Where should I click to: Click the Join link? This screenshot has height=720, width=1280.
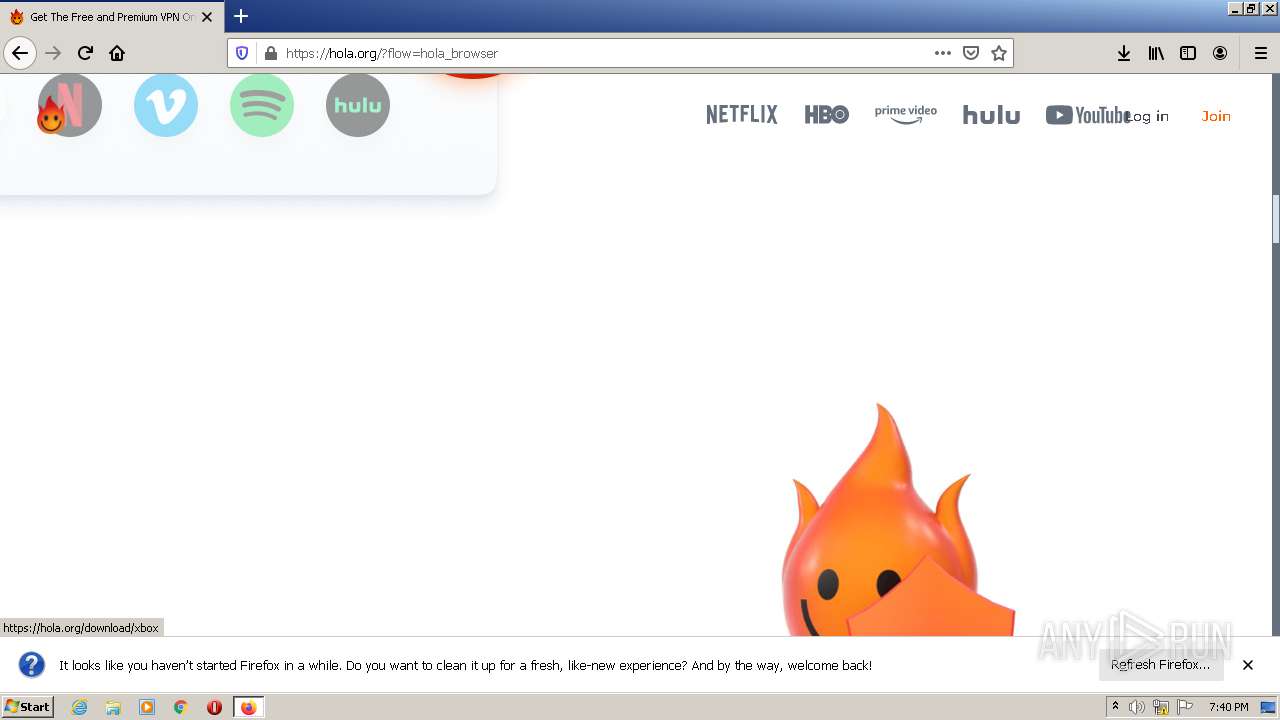(1216, 116)
